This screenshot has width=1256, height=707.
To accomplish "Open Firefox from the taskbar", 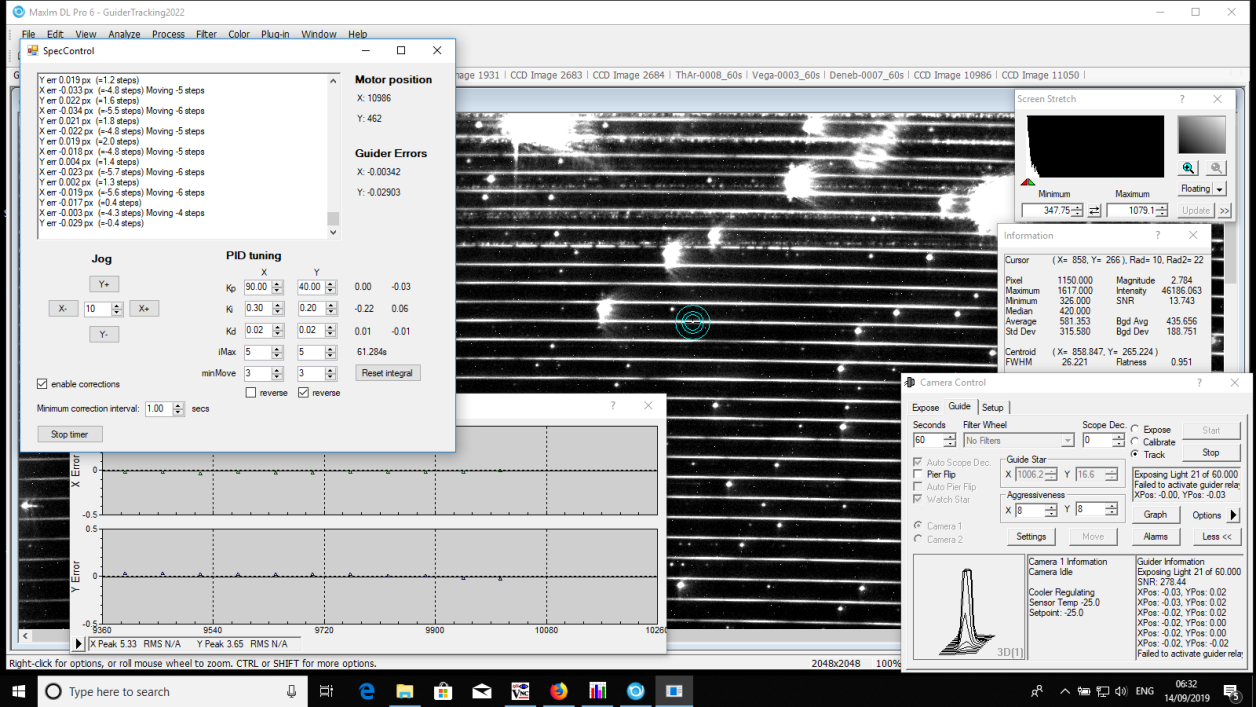I will tap(558, 691).
